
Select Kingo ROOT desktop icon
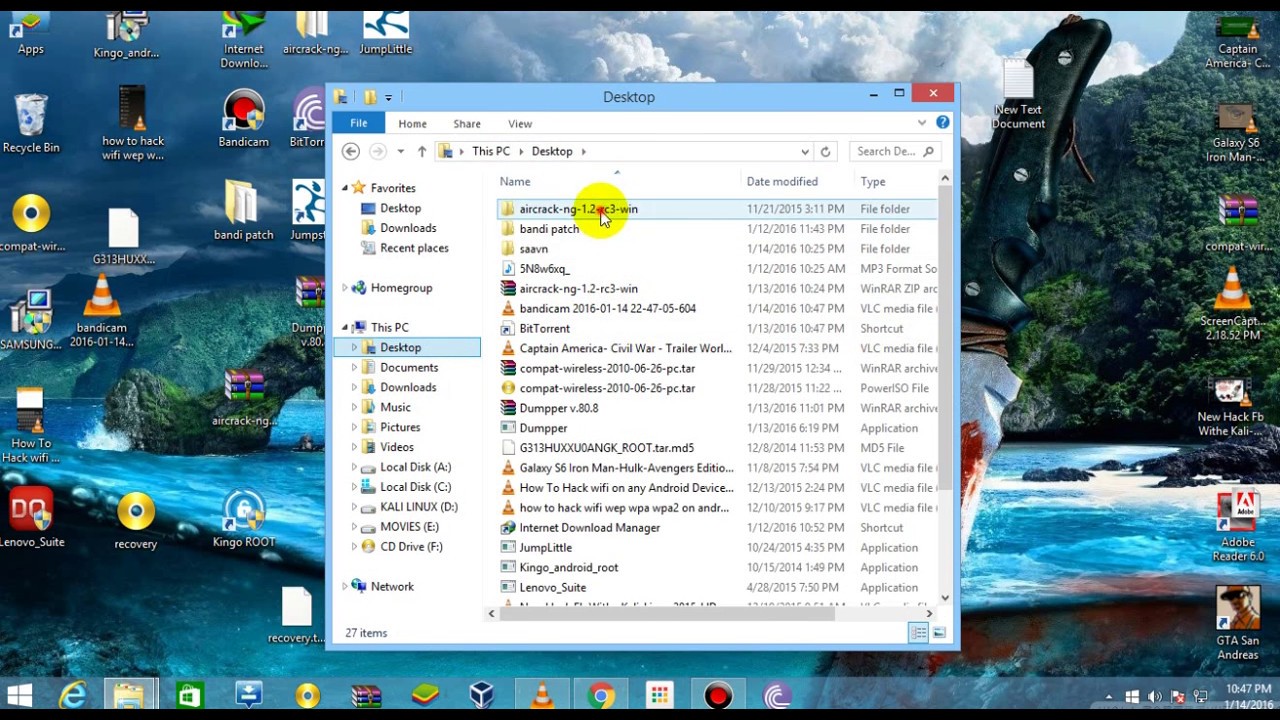coord(244,520)
